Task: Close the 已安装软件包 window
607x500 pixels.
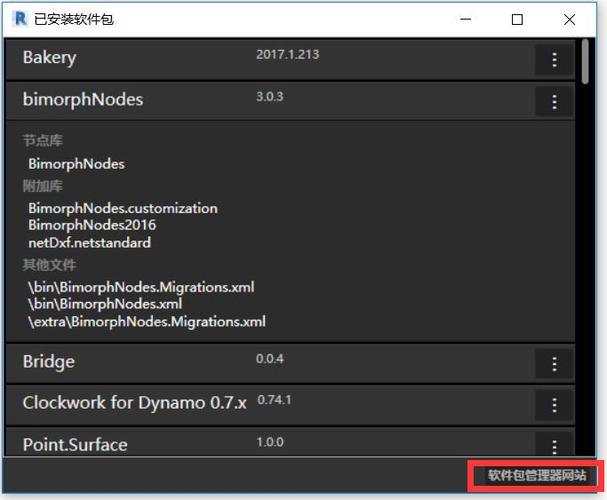Action: click(569, 19)
